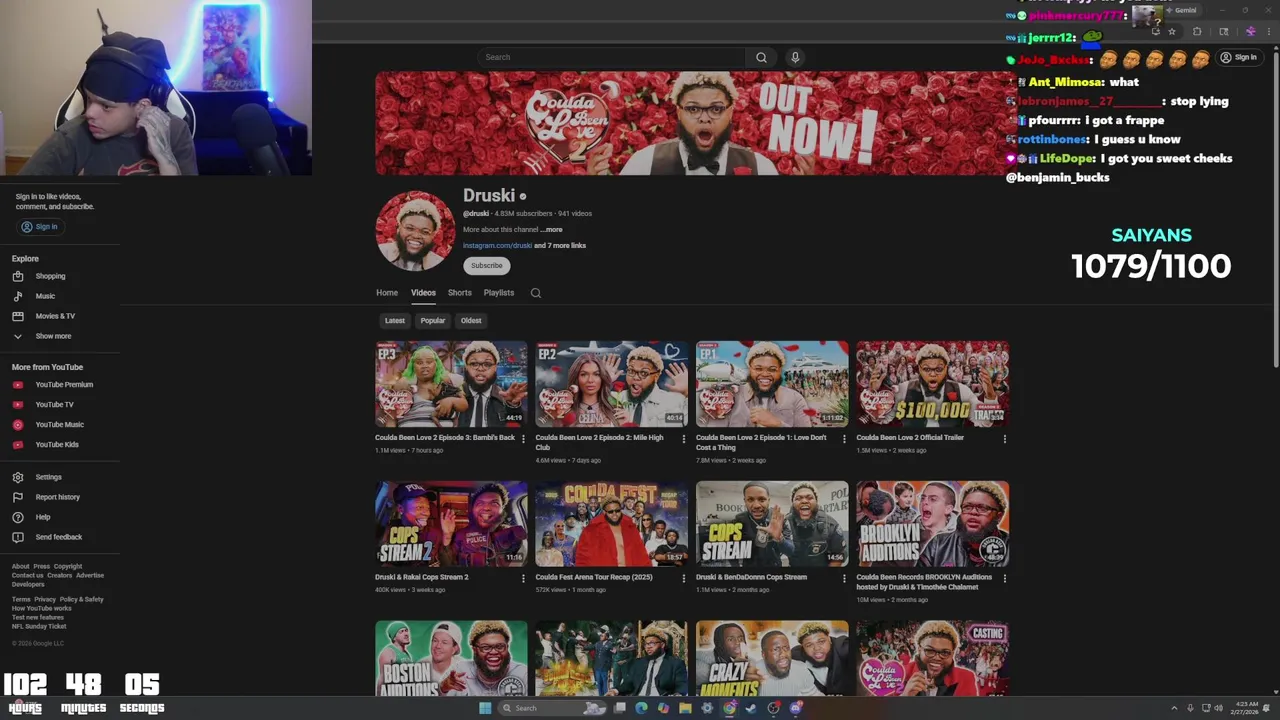Open YouTube Kids from sidebar
1280x720 pixels.
click(57, 444)
